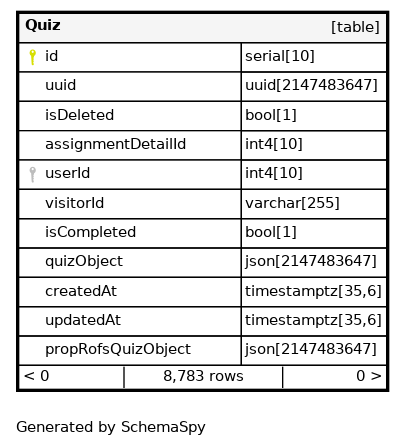Click the '0 >' children count cell
The height and width of the screenshot is (447, 405).
coord(335,377)
